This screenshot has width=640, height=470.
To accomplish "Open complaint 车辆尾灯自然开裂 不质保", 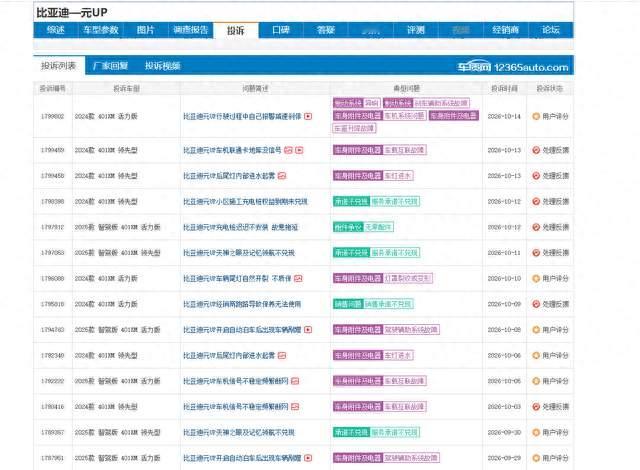I will point(237,279).
